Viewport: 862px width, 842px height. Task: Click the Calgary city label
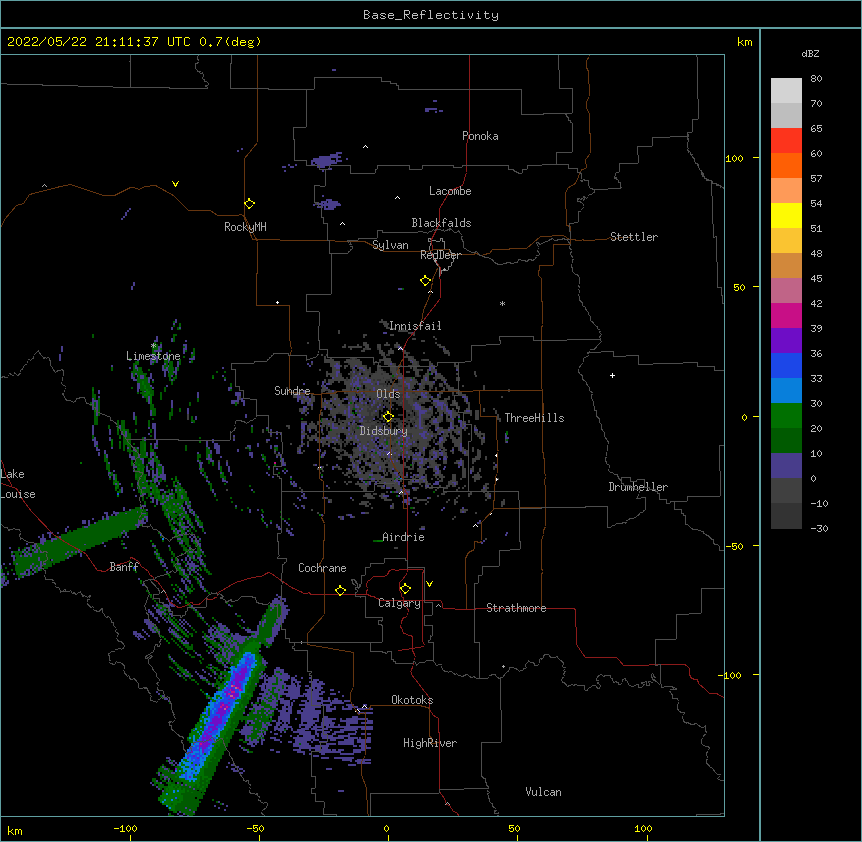click(399, 603)
